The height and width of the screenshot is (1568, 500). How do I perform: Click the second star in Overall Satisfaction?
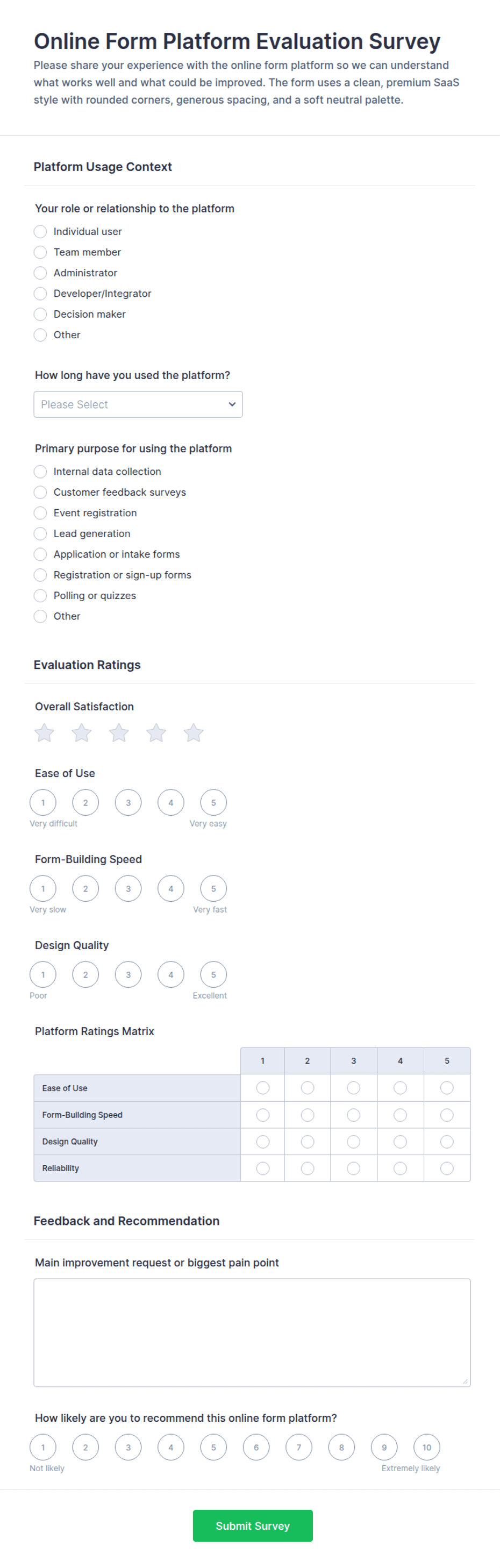[82, 733]
